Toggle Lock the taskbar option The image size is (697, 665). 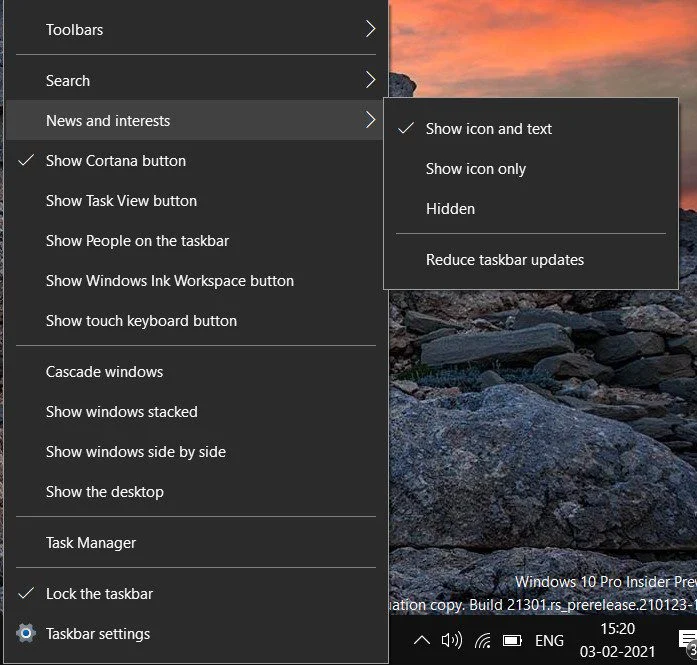(x=196, y=593)
